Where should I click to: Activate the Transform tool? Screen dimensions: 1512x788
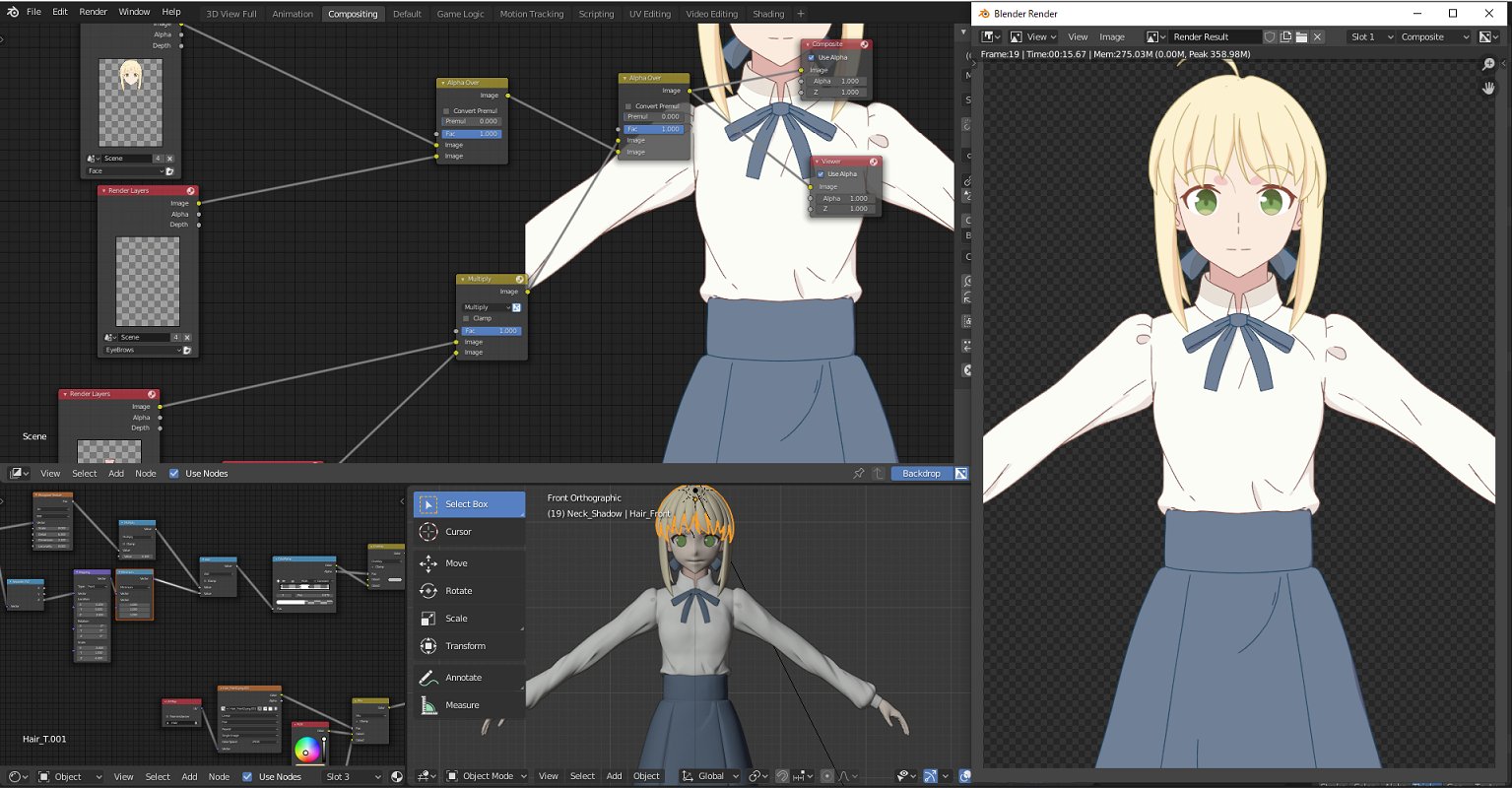tap(469, 646)
